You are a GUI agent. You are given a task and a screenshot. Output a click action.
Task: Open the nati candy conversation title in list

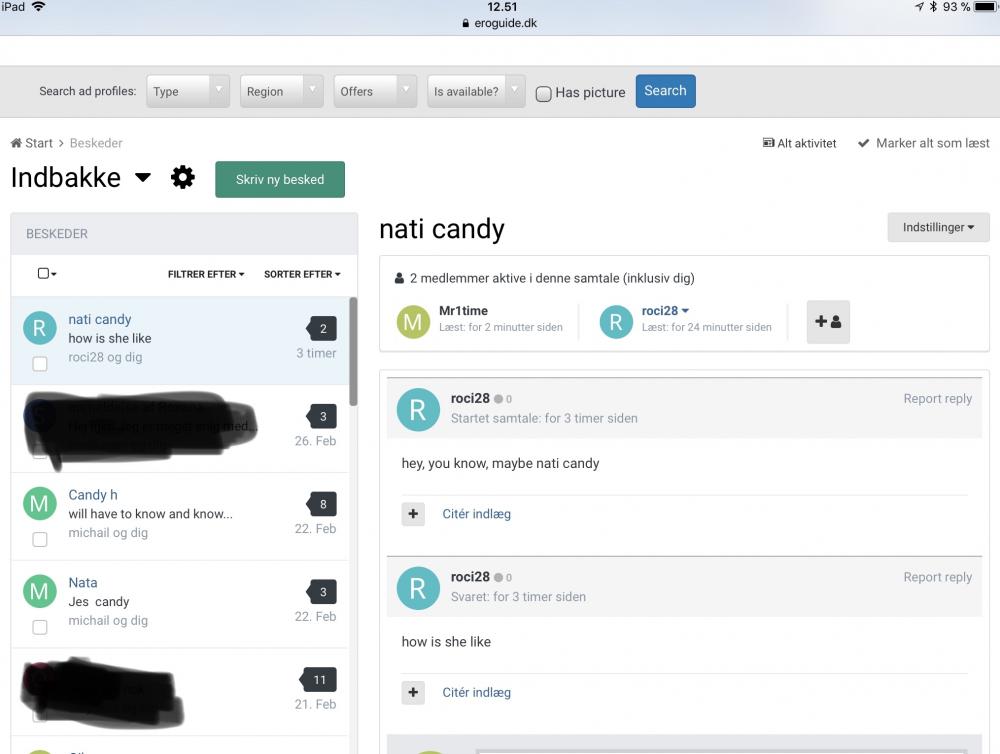click(x=99, y=319)
